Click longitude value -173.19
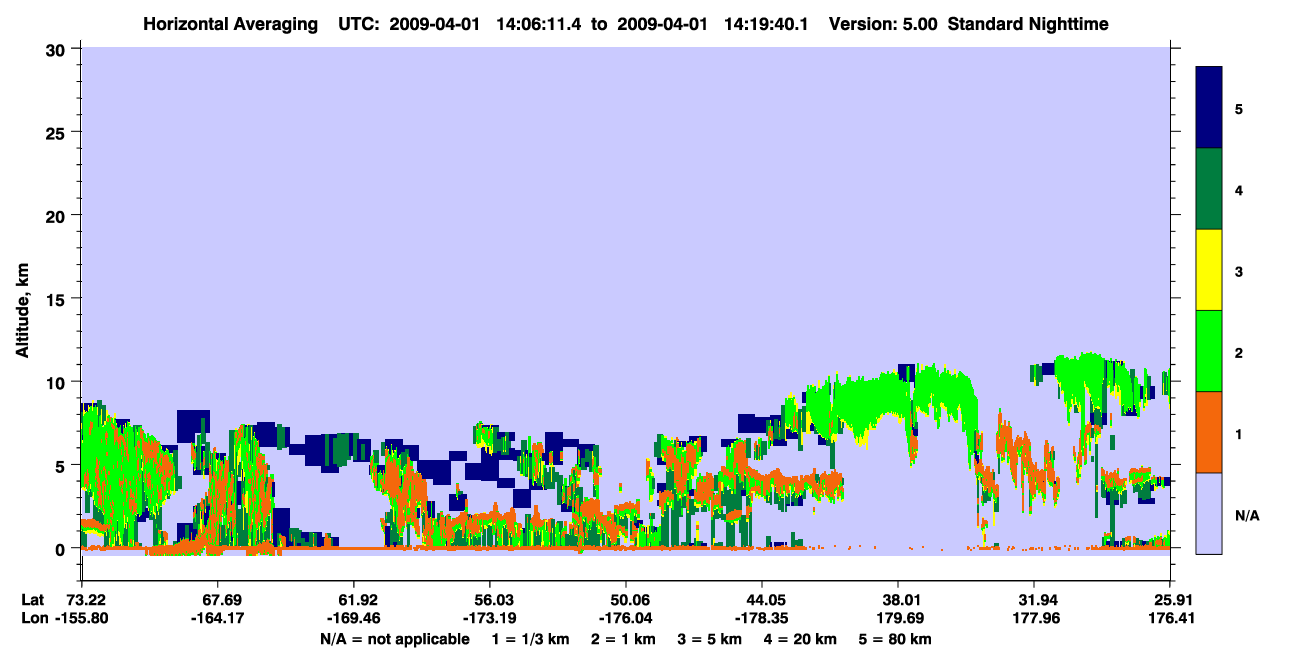This screenshot has width=1300, height=667. [x=489, y=618]
